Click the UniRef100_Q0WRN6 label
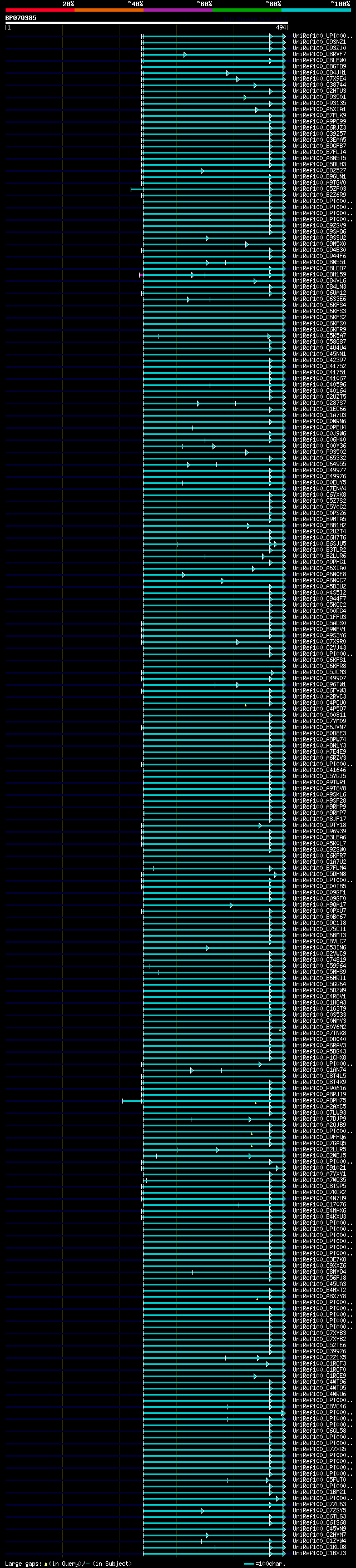Viewport: 356px width, 1568px height. 319,421
